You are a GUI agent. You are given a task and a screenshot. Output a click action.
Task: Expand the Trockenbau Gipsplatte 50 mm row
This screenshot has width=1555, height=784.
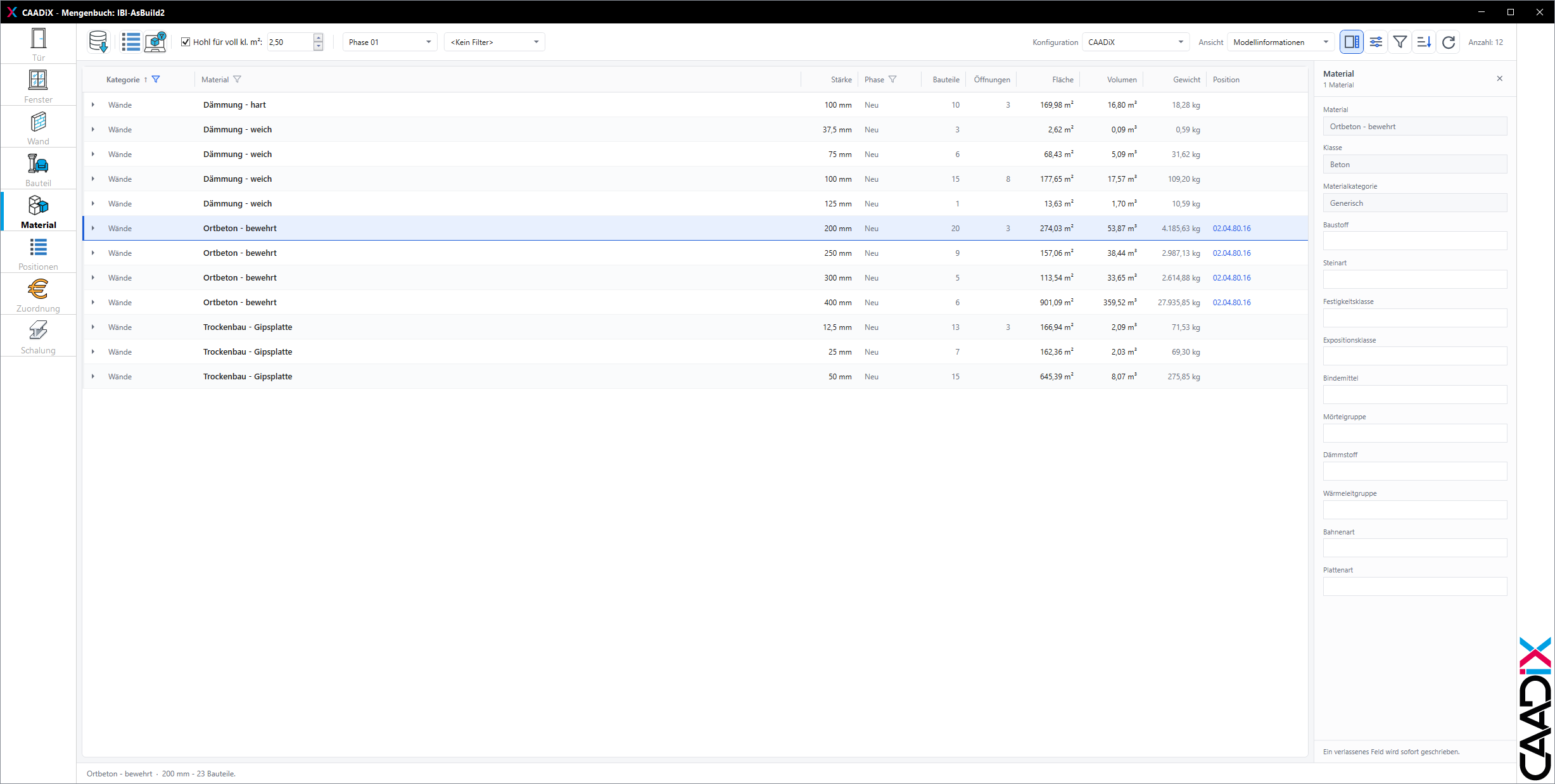(93, 376)
